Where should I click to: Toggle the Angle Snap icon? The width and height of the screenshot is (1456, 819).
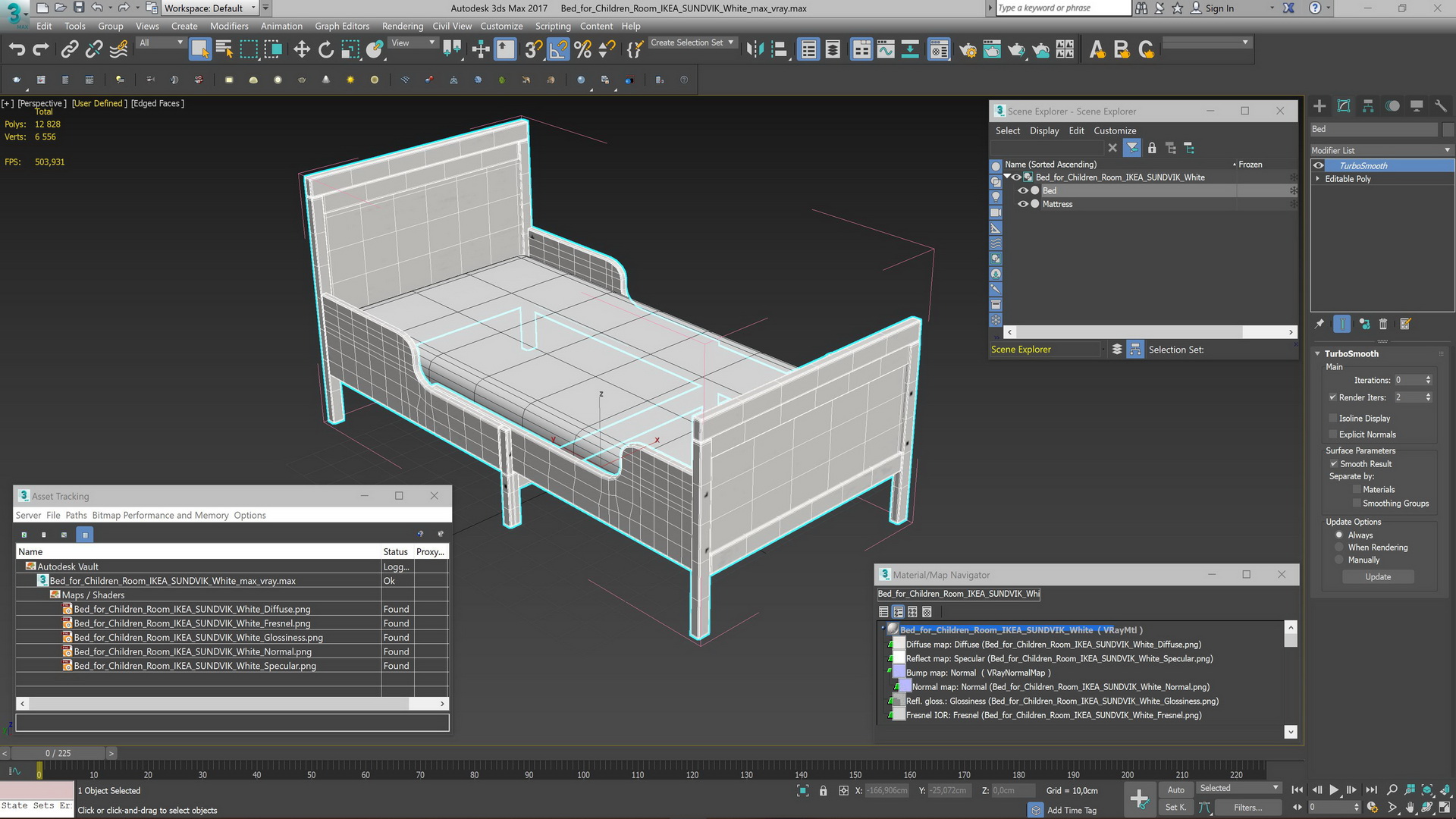point(558,50)
